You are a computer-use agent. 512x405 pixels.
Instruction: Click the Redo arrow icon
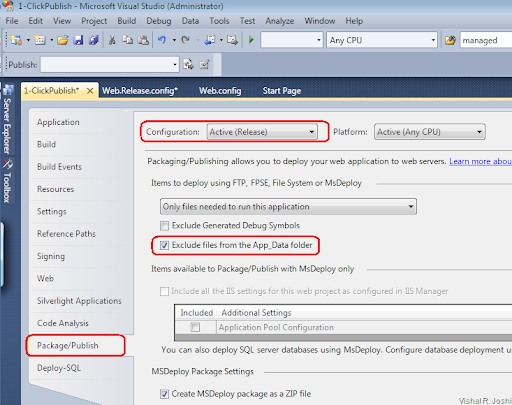point(185,40)
